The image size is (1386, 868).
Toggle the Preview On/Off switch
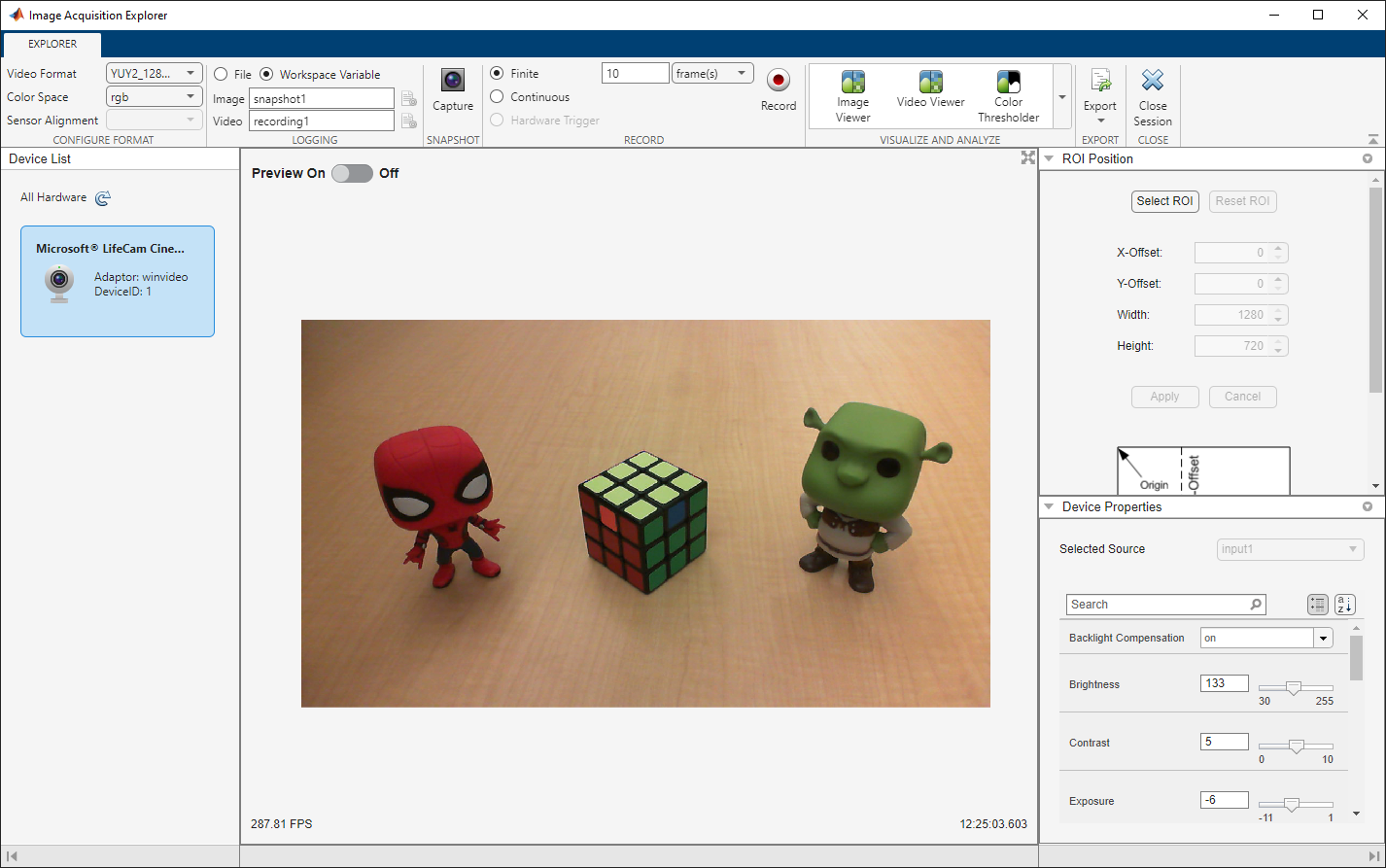tap(352, 173)
